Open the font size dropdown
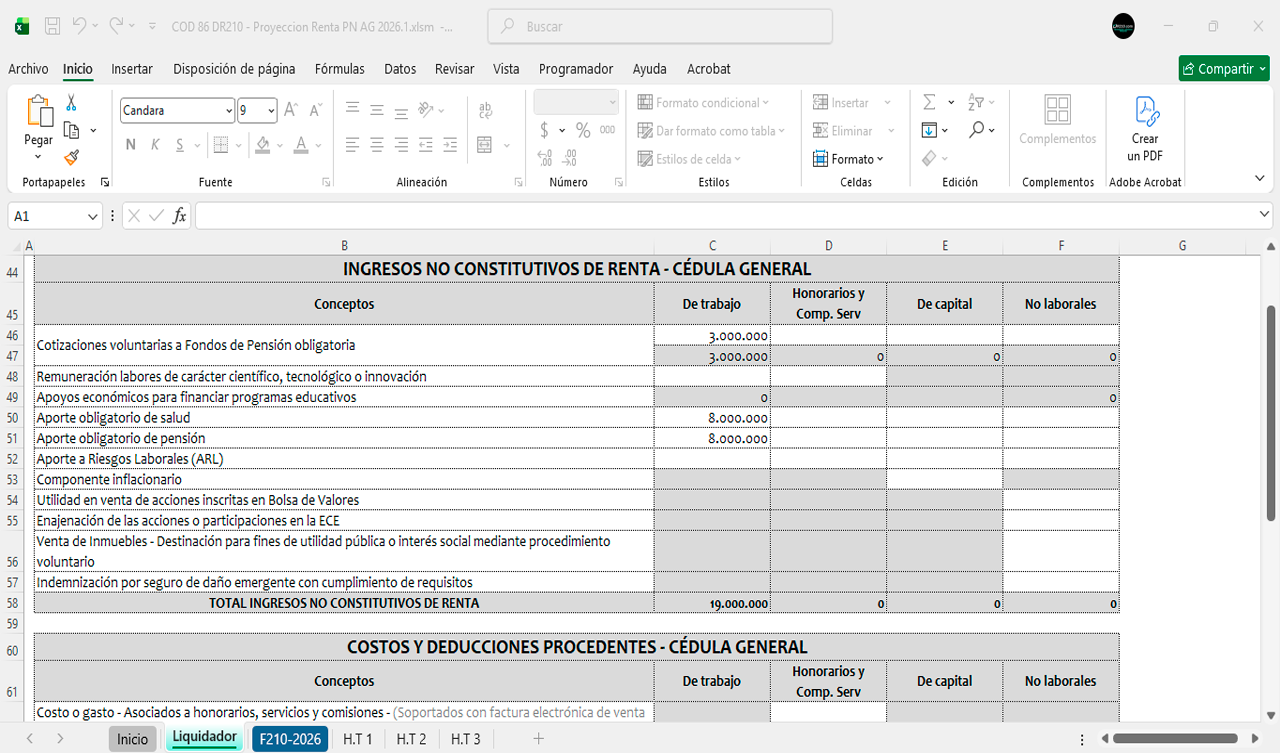 tap(270, 111)
